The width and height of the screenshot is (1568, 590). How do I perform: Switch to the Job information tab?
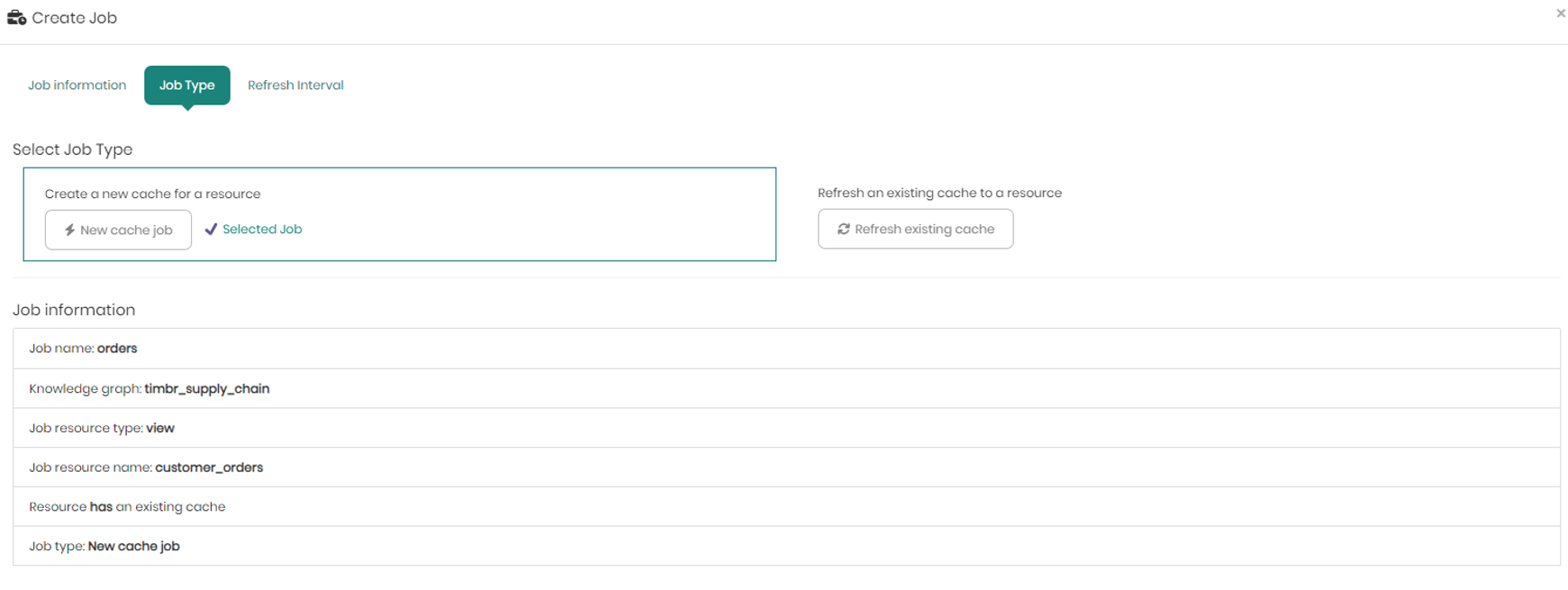(77, 85)
